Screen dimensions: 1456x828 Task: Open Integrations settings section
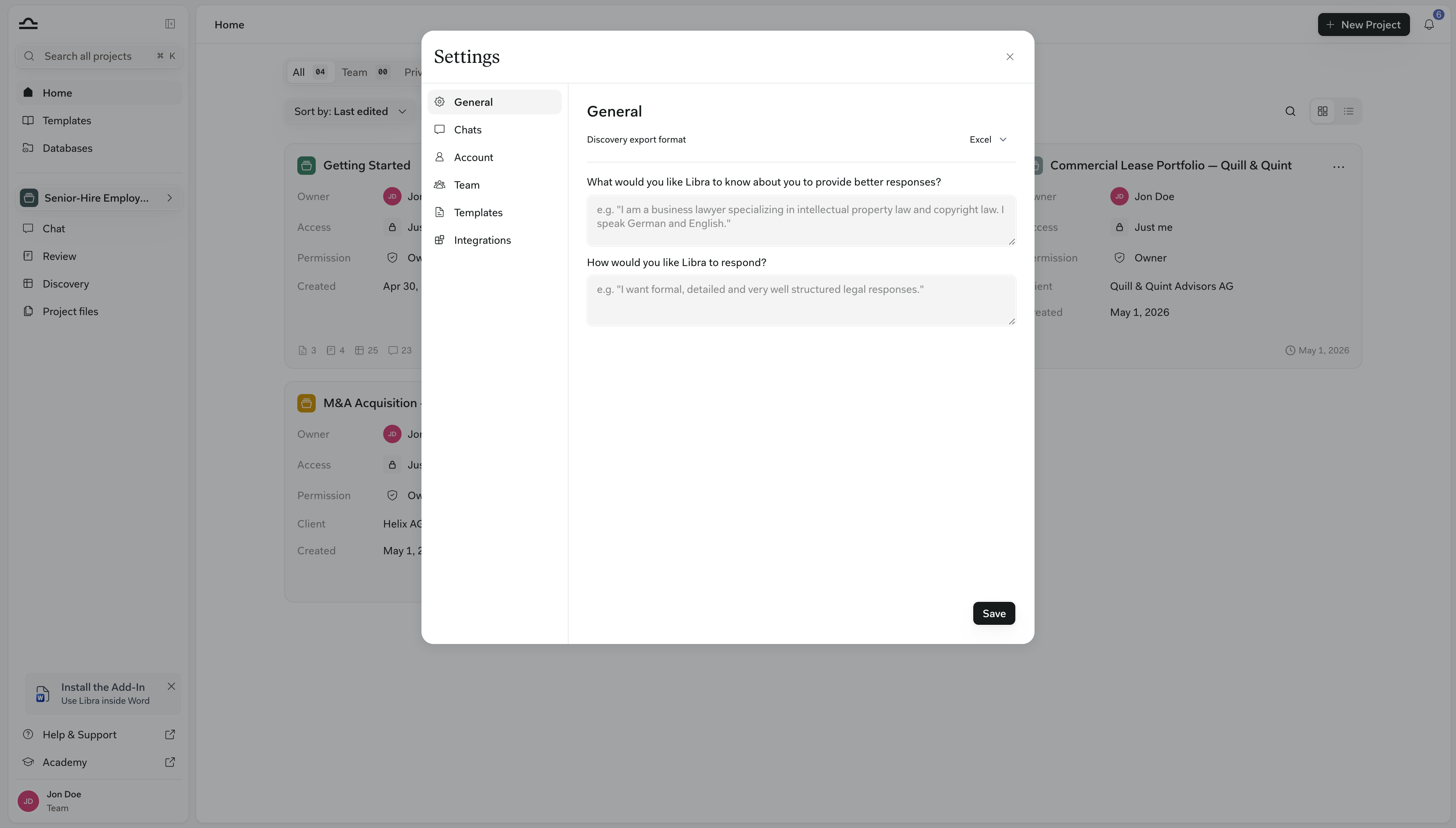pos(494,240)
